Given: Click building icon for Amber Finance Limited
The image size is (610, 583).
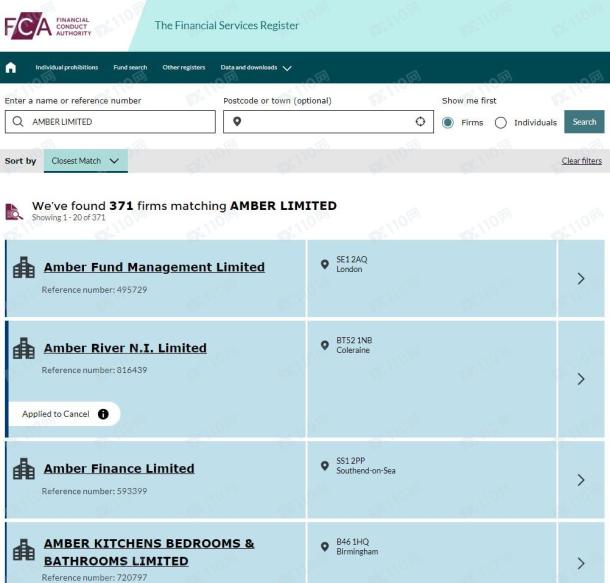Looking at the screenshot, I should [24, 469].
